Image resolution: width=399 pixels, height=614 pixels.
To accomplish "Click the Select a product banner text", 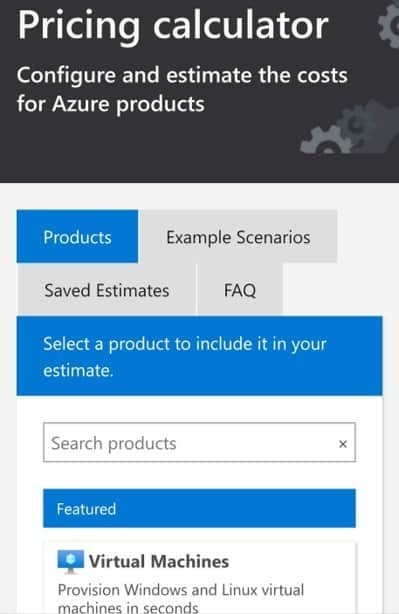I will coord(184,357).
